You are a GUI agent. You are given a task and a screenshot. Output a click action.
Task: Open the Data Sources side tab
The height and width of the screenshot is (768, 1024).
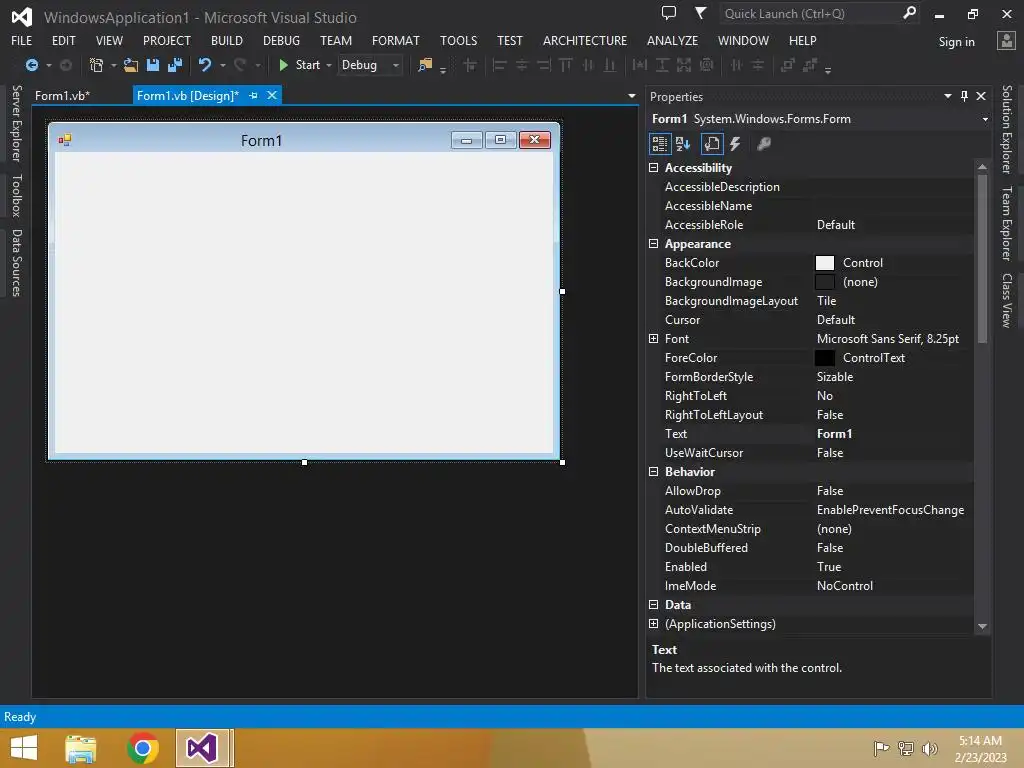point(17,263)
